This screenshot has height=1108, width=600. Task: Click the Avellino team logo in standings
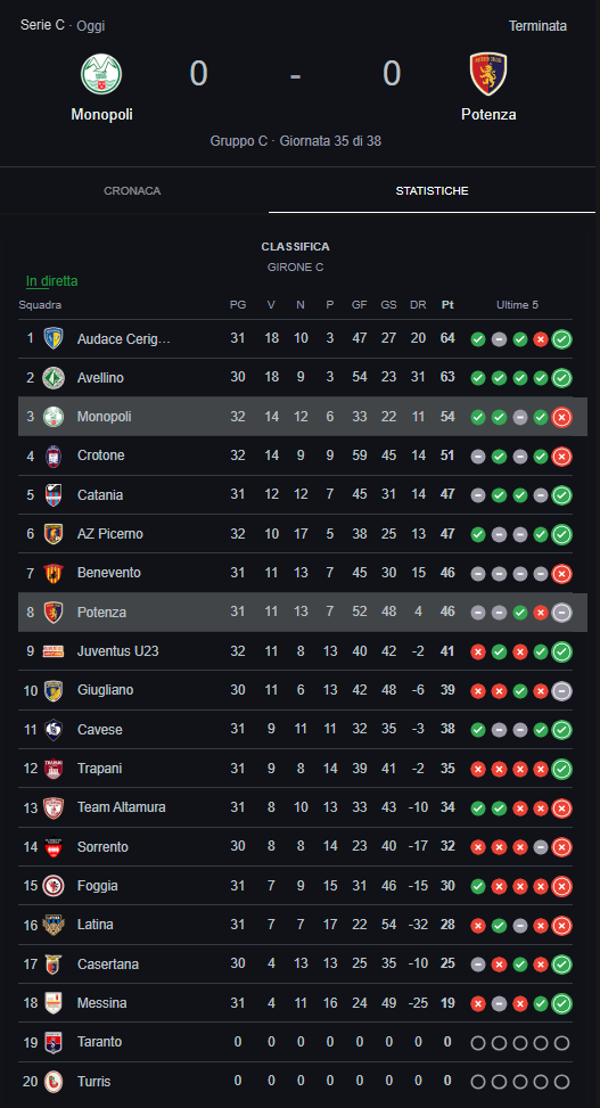coord(53,378)
